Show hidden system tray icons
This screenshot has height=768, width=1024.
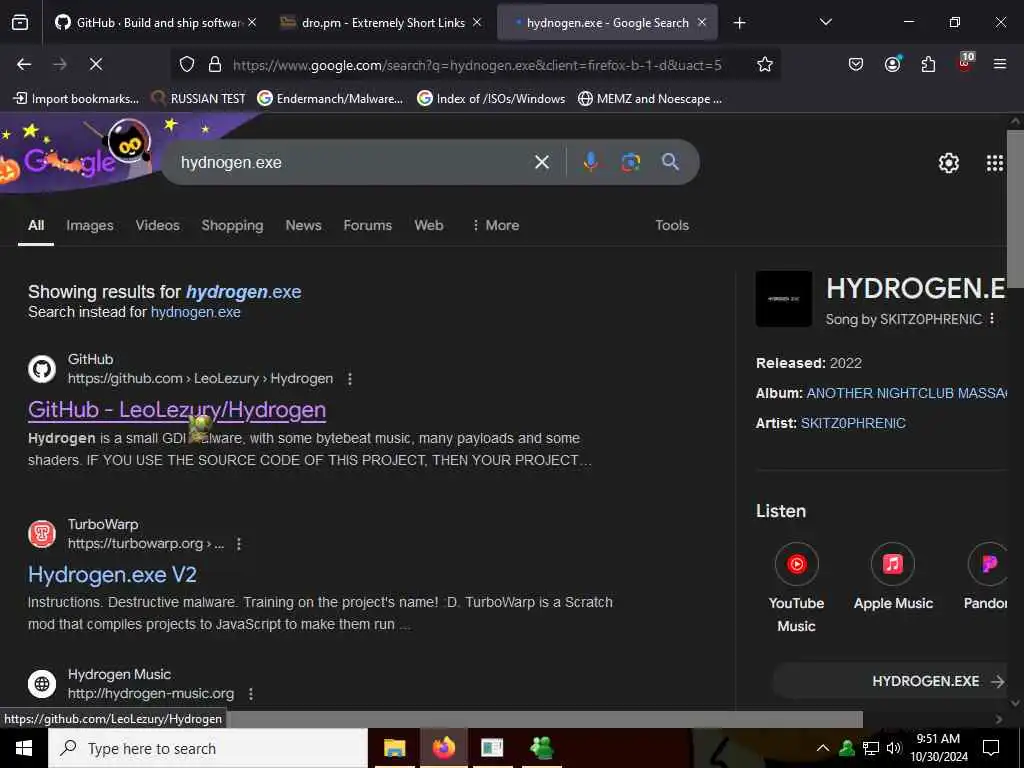(x=823, y=748)
